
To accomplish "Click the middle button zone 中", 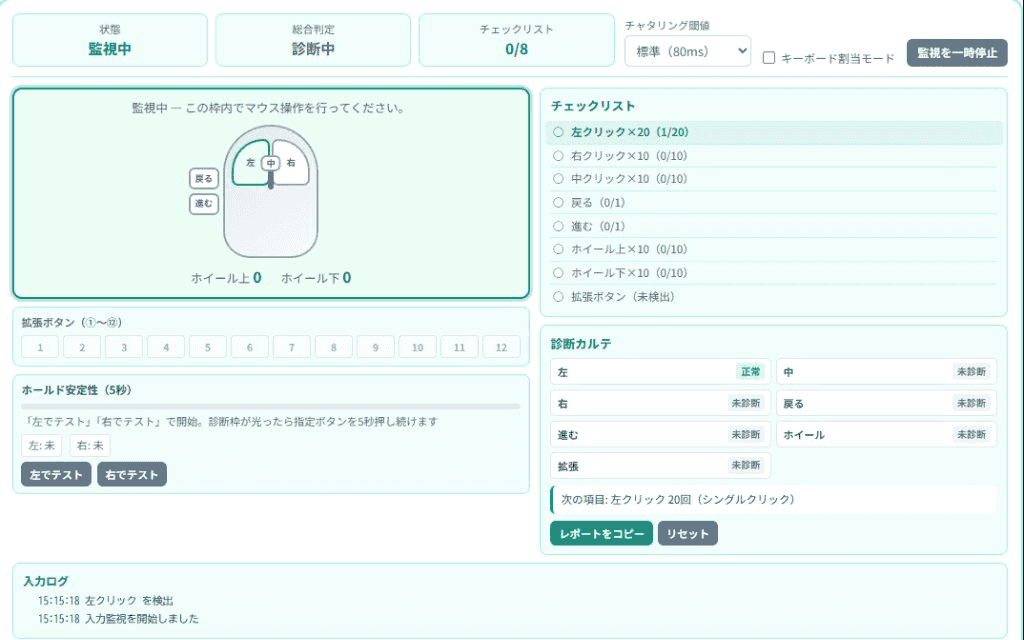I will [270, 163].
